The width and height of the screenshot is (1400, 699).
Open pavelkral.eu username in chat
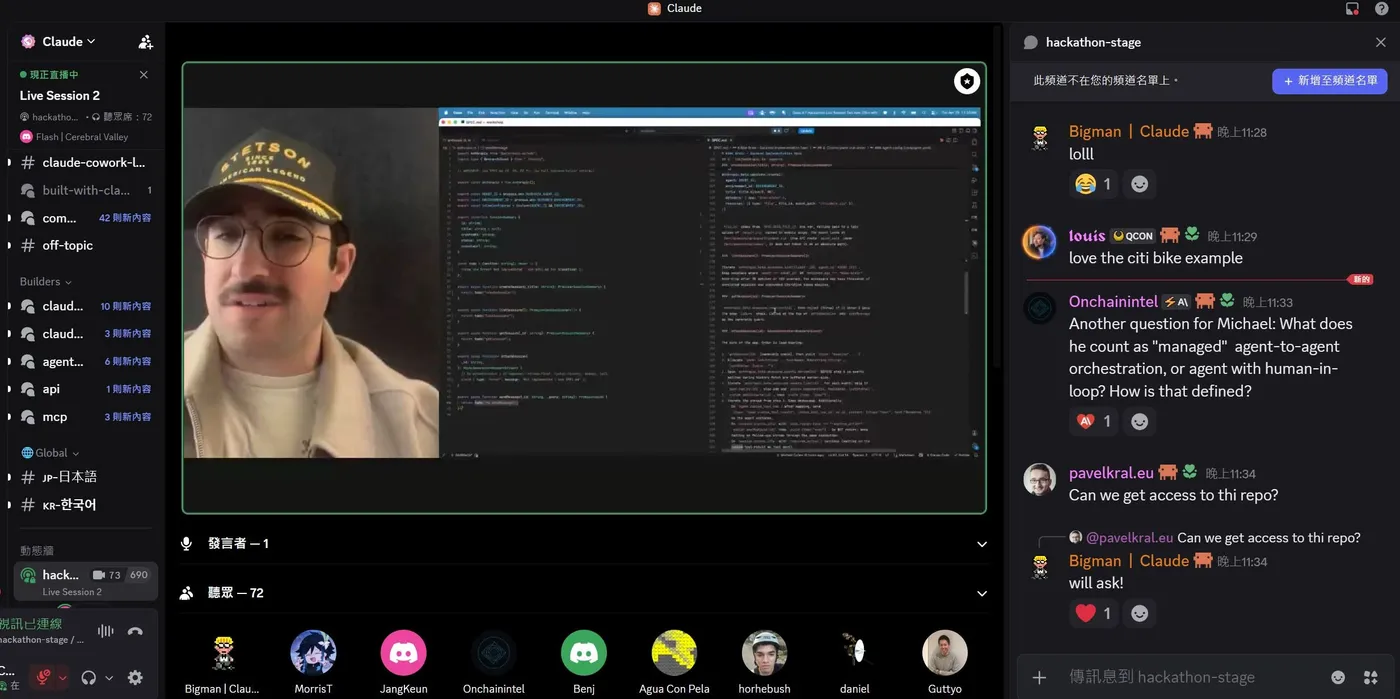pyautogui.click(x=1112, y=472)
